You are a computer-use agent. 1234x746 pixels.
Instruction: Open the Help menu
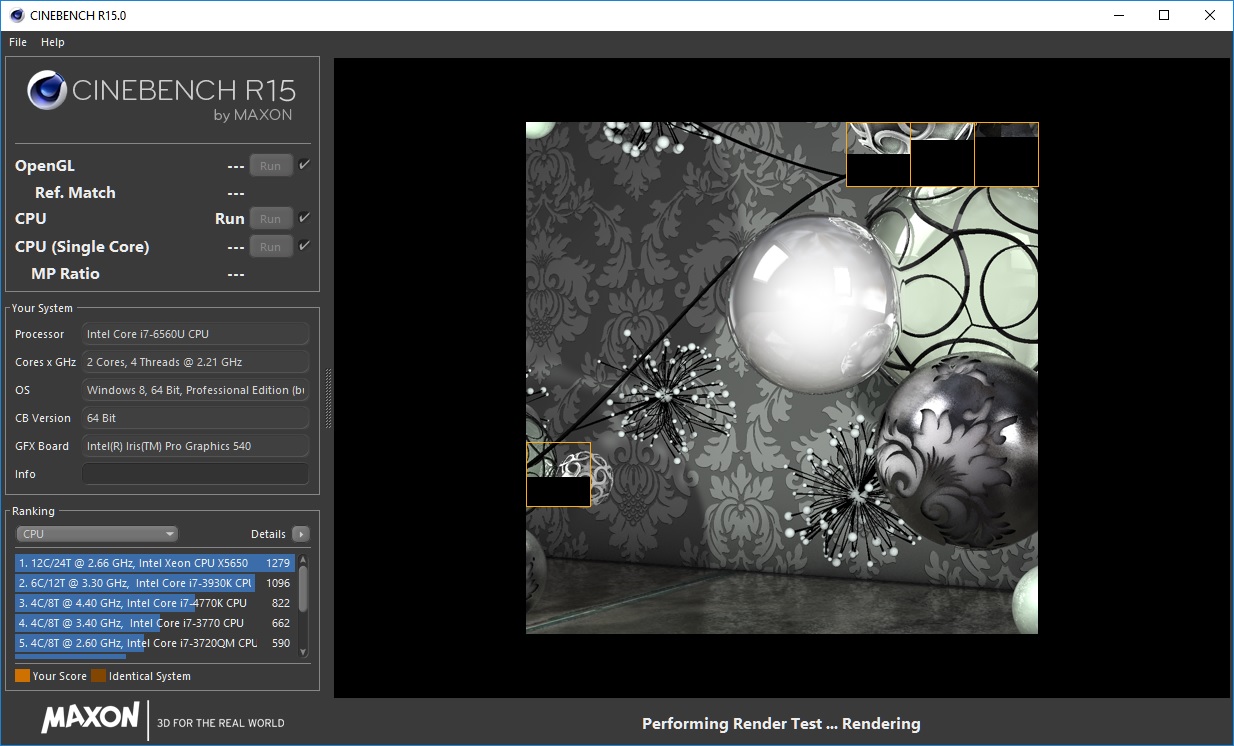53,42
